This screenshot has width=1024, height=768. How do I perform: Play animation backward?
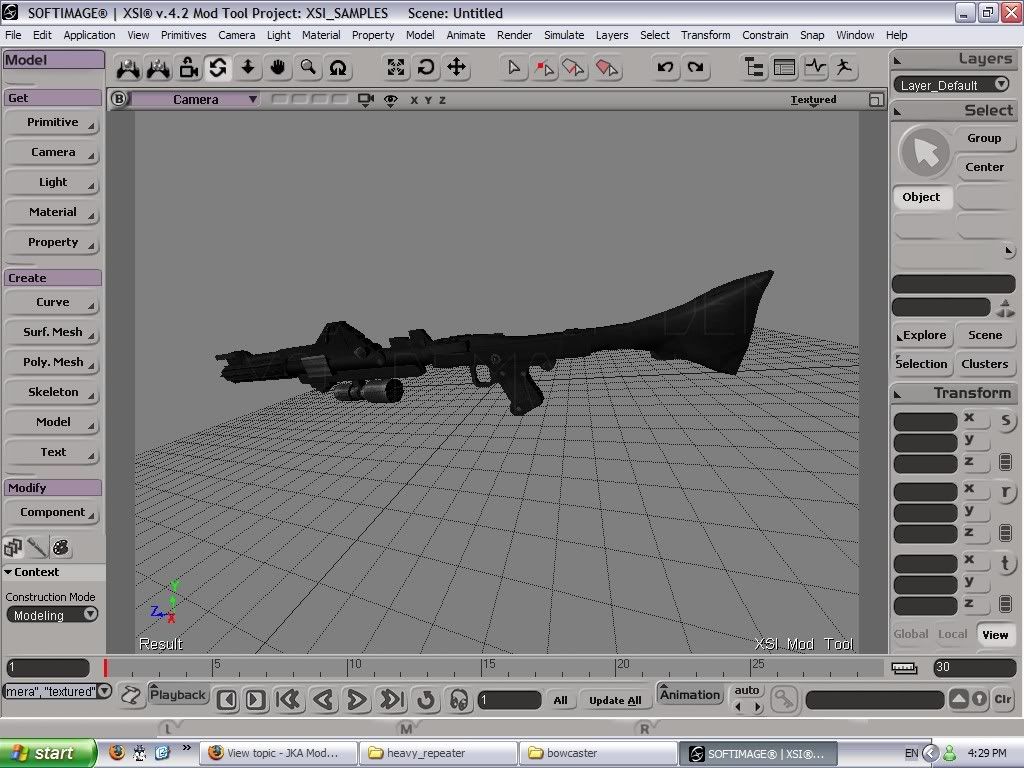[x=323, y=700]
